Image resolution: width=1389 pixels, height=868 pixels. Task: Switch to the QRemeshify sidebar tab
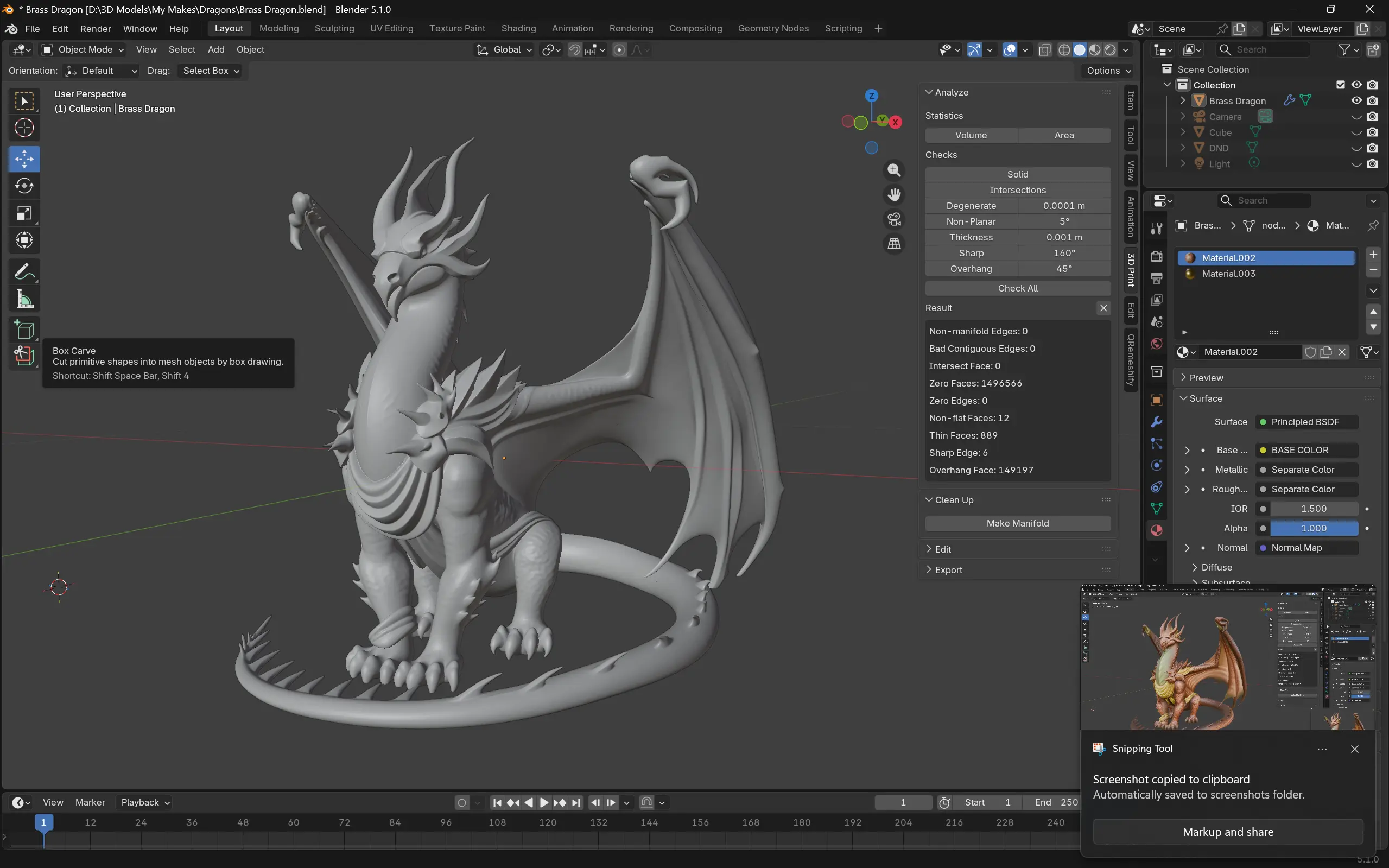point(1131,360)
